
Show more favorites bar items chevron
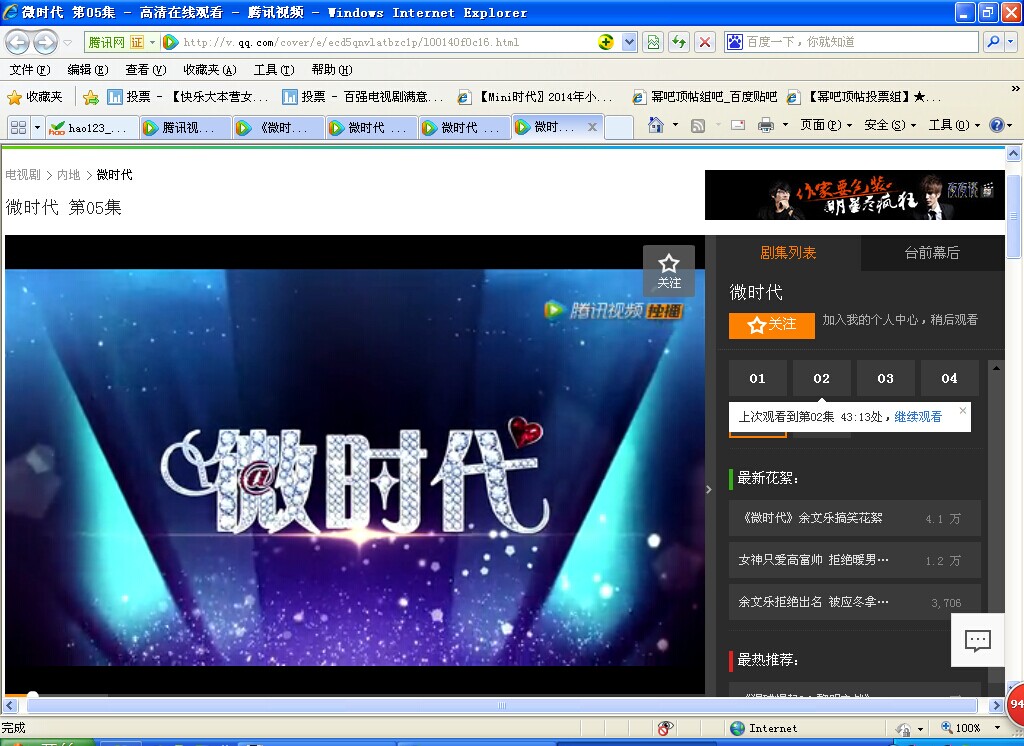pyautogui.click(x=1015, y=89)
